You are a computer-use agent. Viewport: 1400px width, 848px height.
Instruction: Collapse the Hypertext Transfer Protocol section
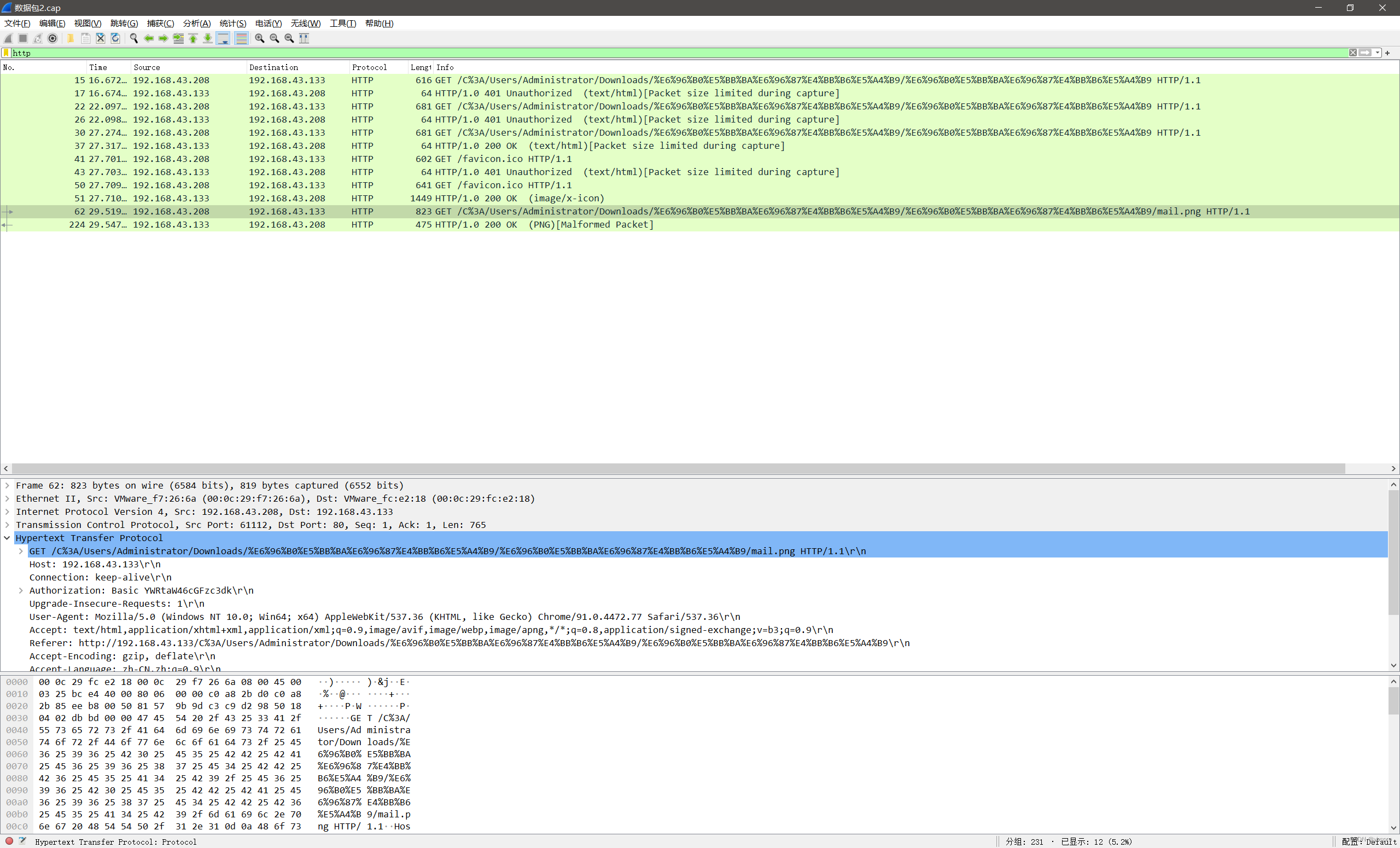click(x=8, y=538)
